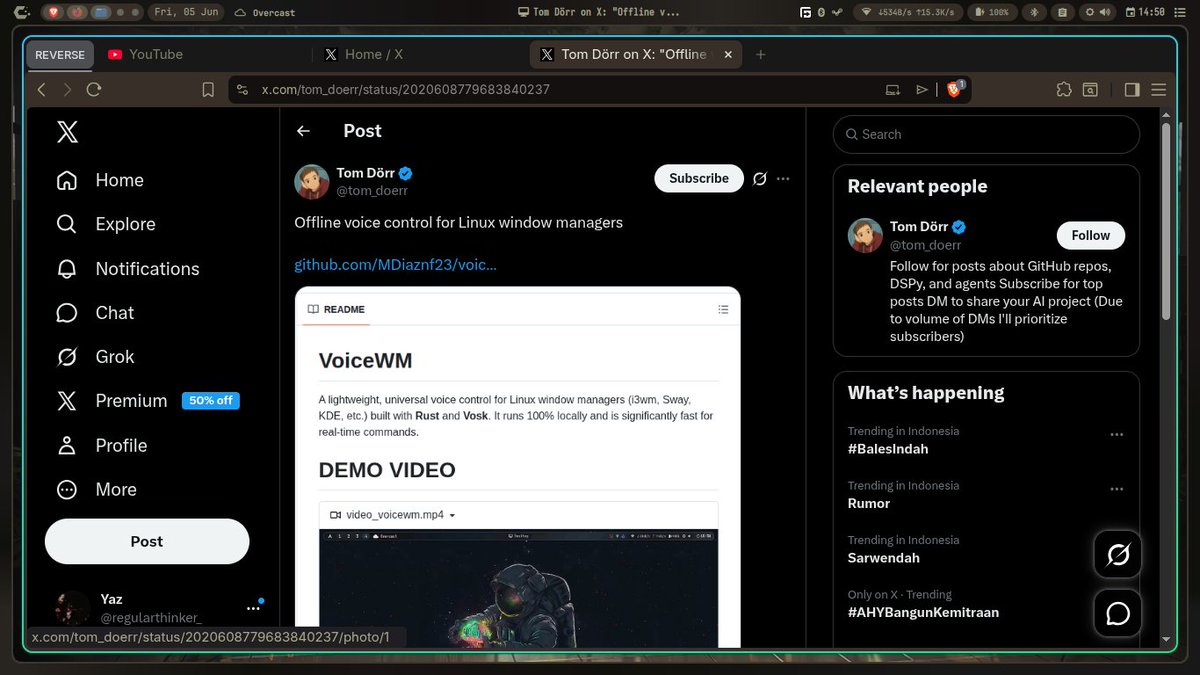Toggle Bluetooth in the top bar
The image size is (1200, 675).
point(1035,12)
